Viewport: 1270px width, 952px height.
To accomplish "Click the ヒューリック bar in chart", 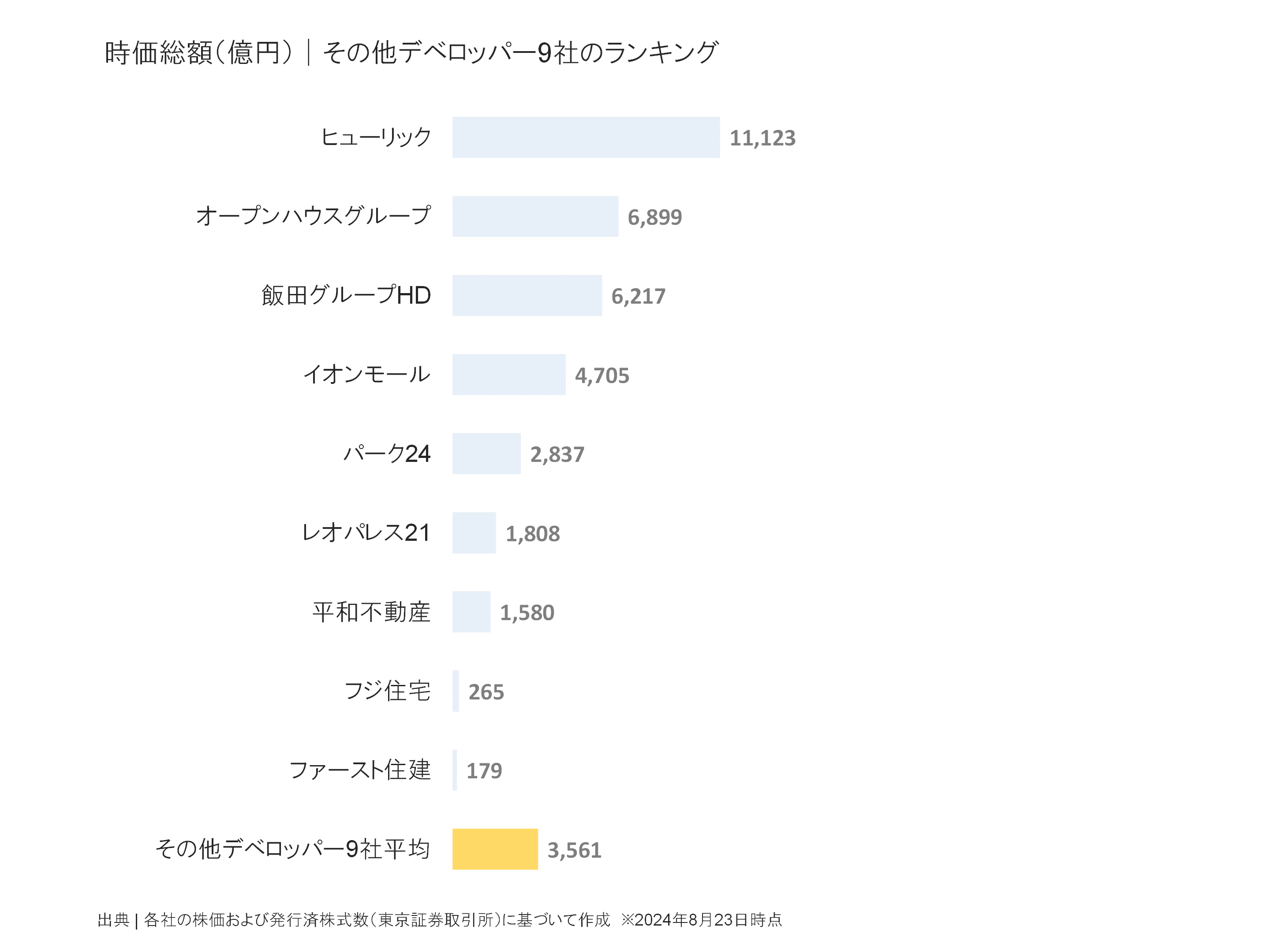I will tap(586, 137).
